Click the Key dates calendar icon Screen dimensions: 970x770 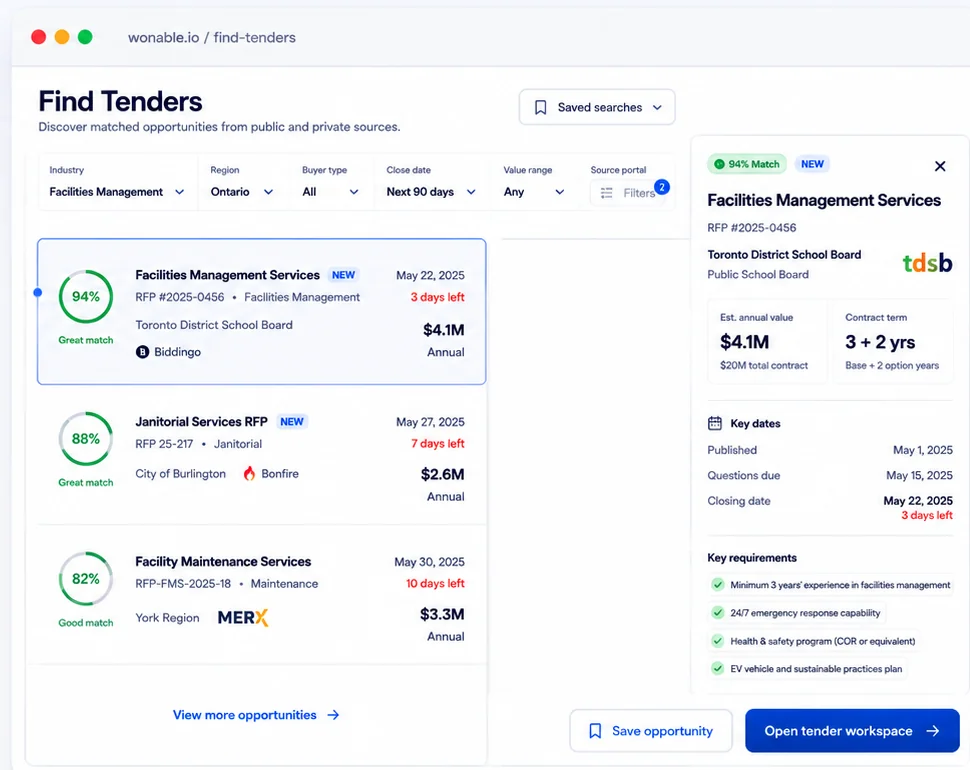715,423
